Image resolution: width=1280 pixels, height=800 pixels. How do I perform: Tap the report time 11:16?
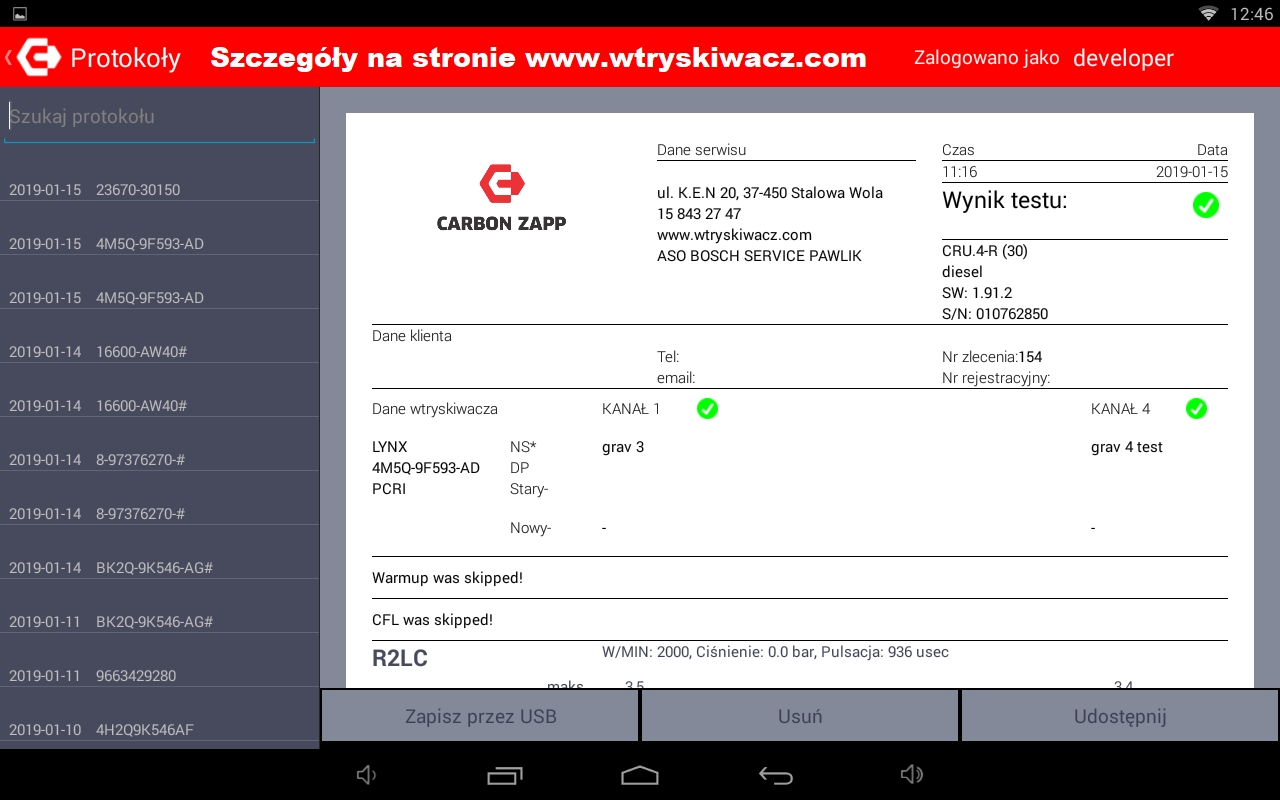pyautogui.click(x=960, y=172)
